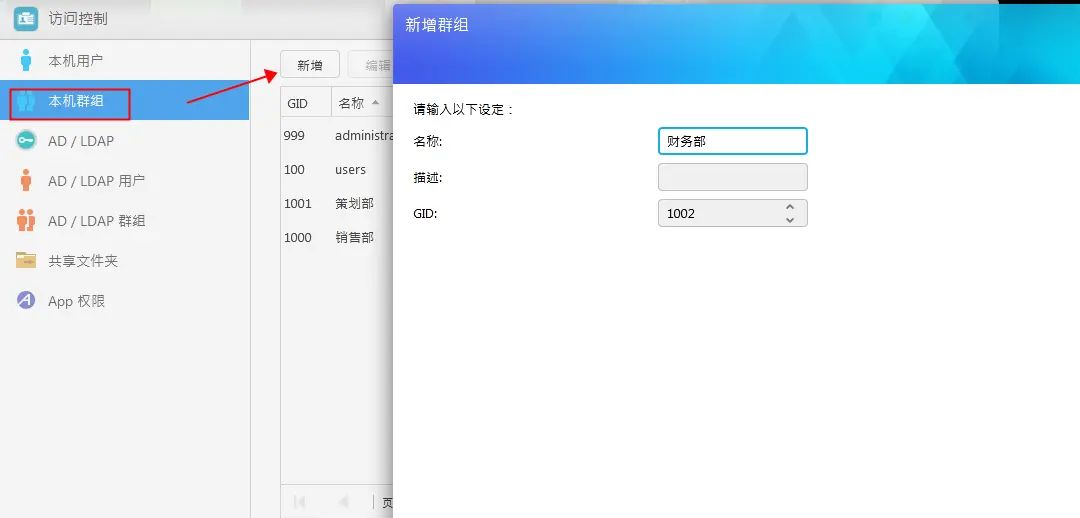This screenshot has width=1080, height=518.
Task: Select the 策划部 group row
Action: [x=337, y=203]
